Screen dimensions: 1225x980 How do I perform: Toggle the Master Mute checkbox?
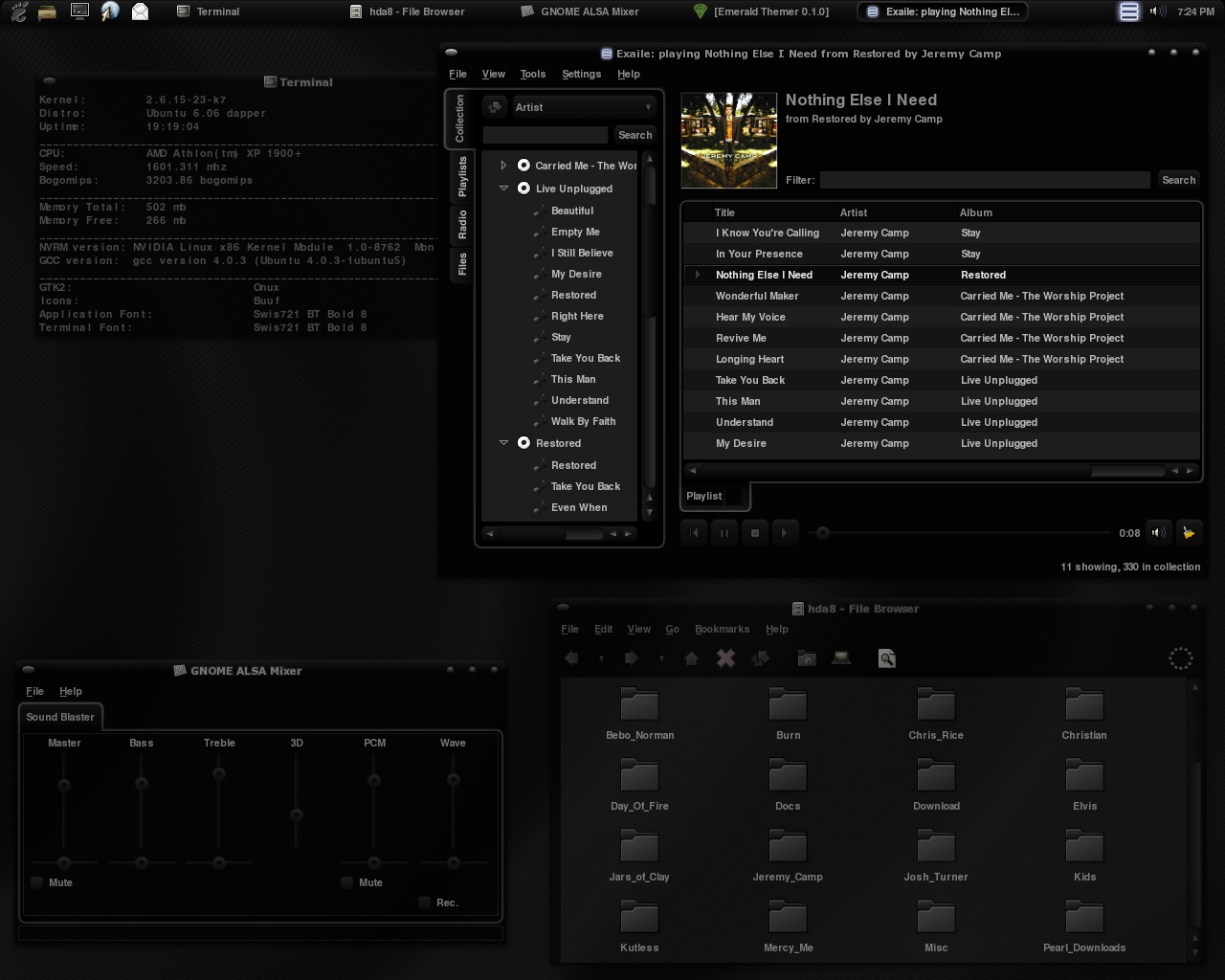coord(37,882)
